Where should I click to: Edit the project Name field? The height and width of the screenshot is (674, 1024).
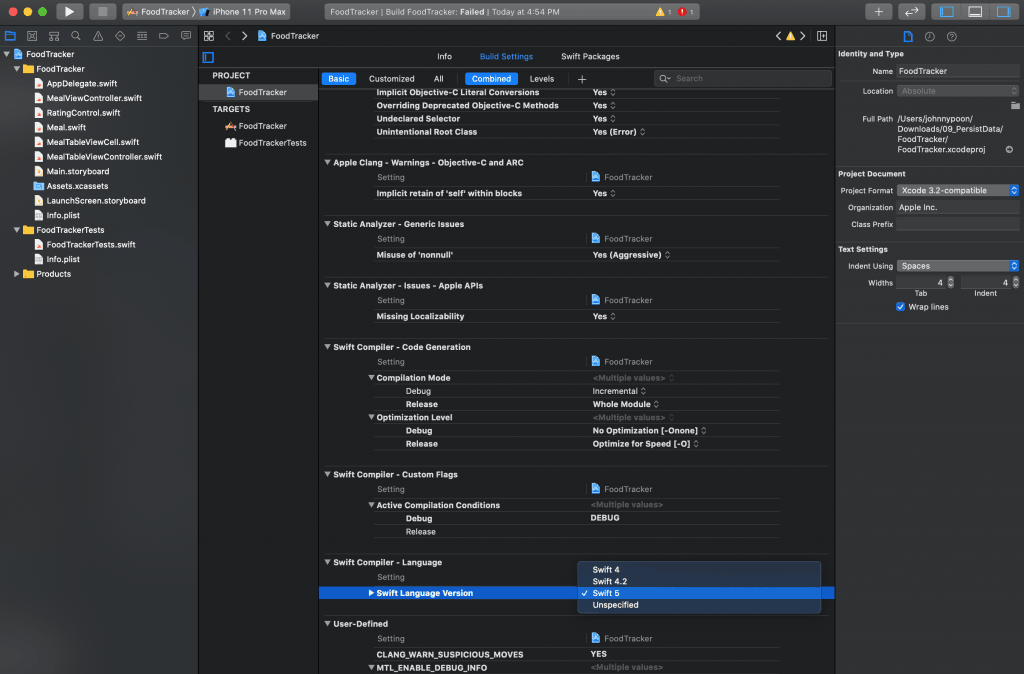957,71
